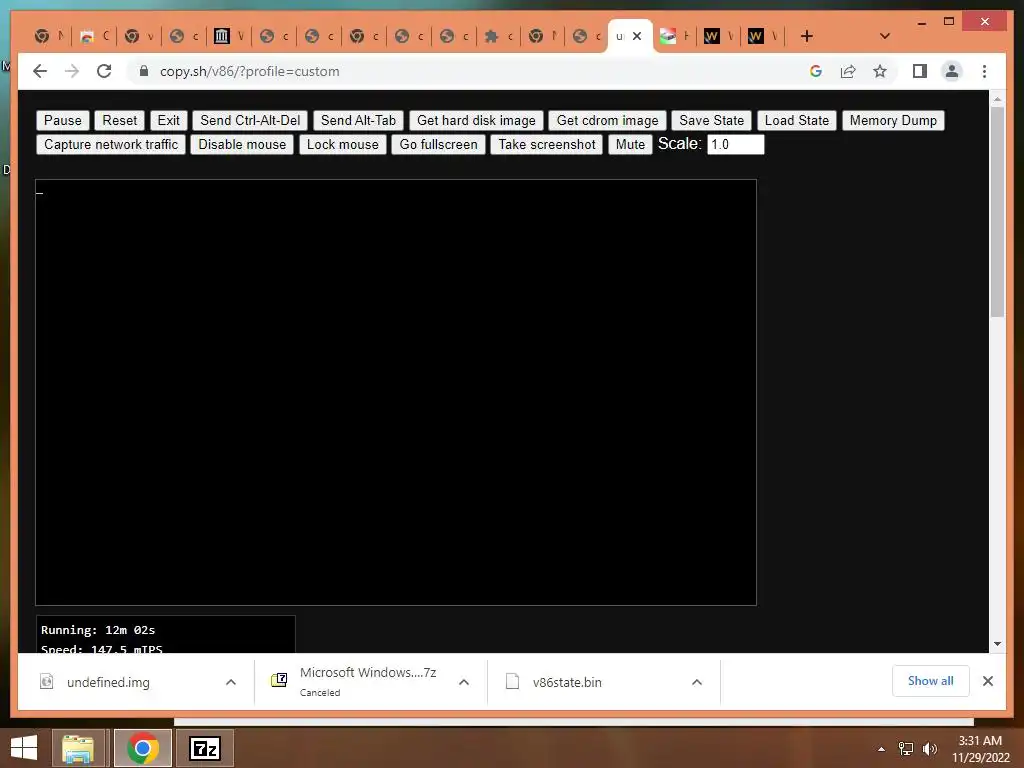Viewport: 1024px width, 768px height.
Task: Toggle the Disable mouse button
Action: tap(242, 144)
